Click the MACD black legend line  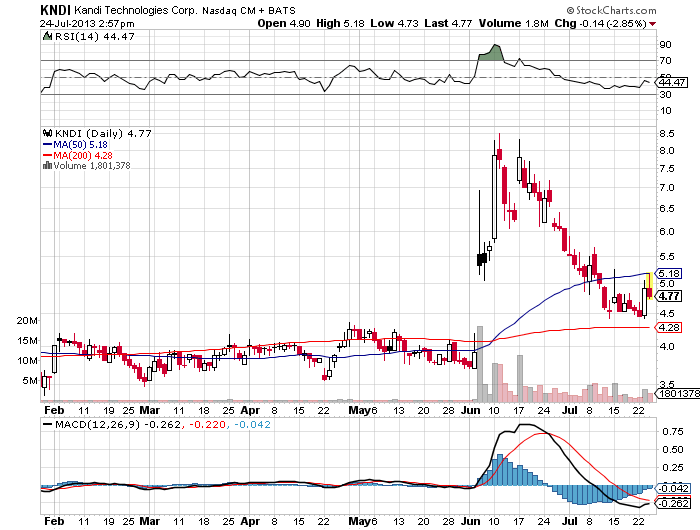pyautogui.click(x=47, y=424)
